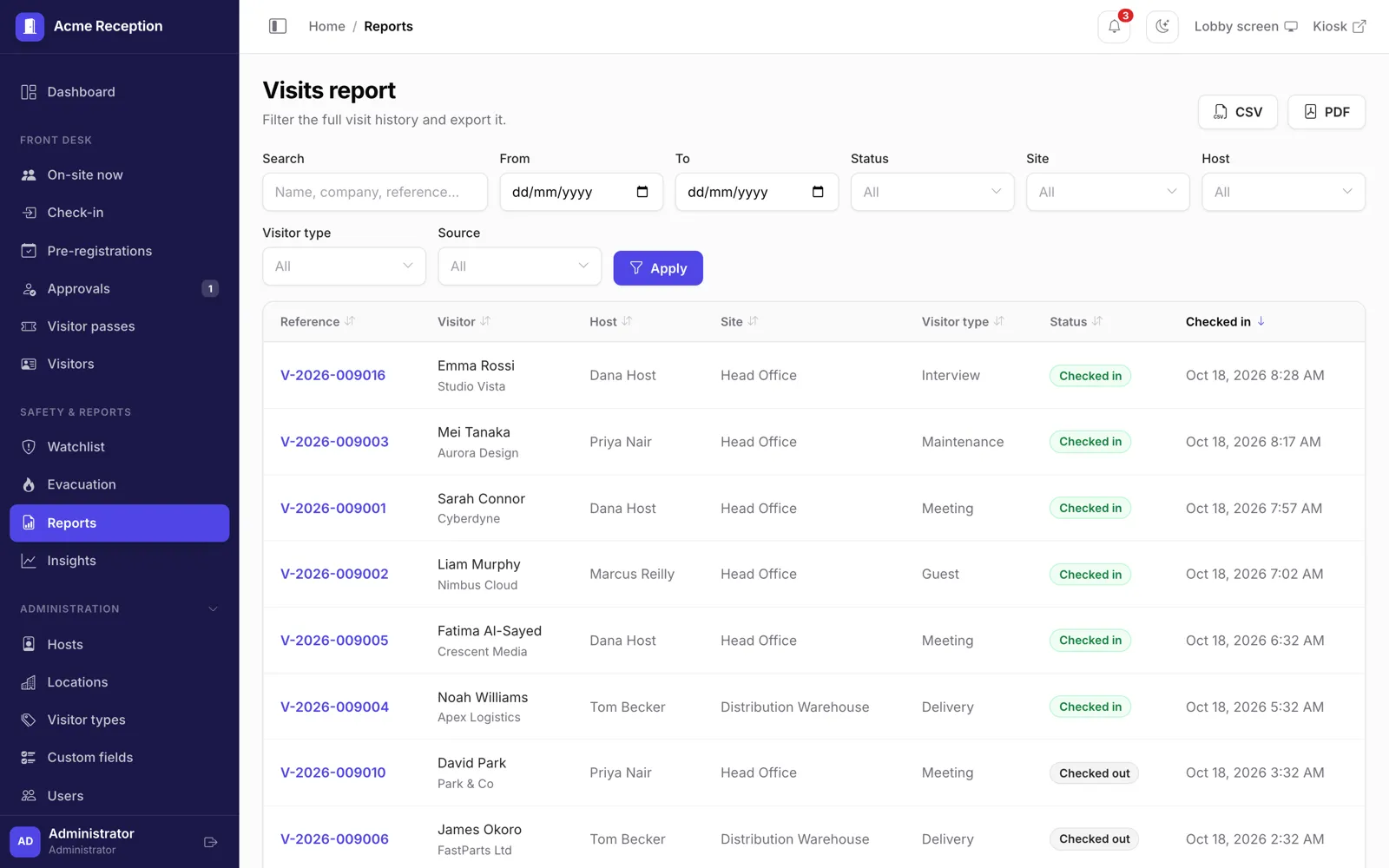Focus the Search name, company, reference field

[x=375, y=192]
